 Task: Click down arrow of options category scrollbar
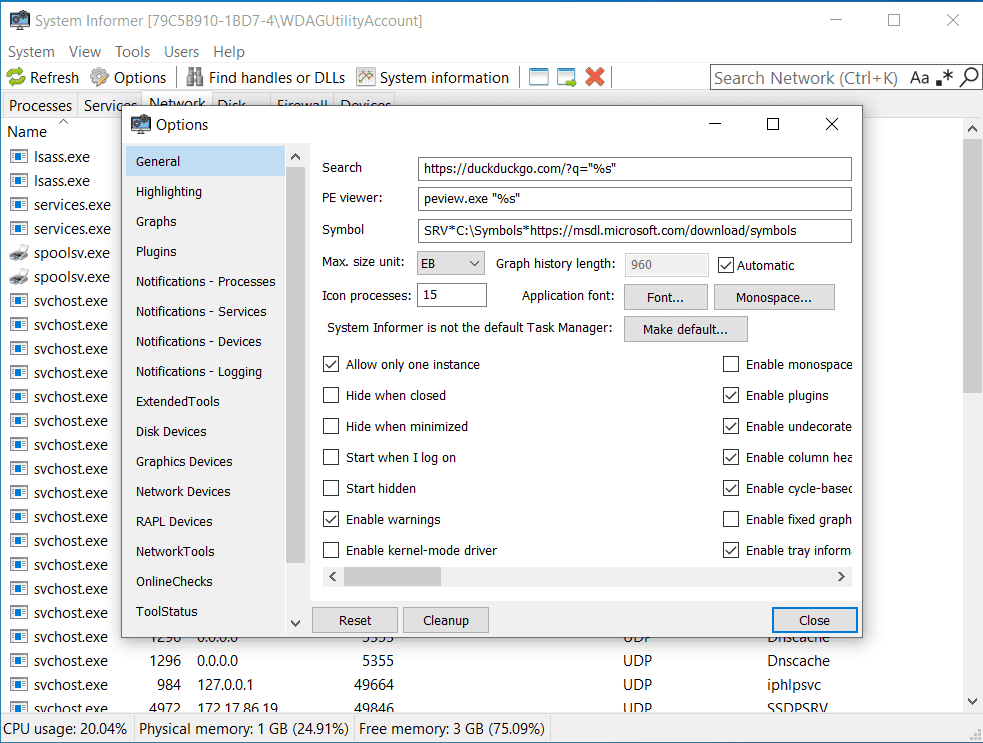pos(295,623)
